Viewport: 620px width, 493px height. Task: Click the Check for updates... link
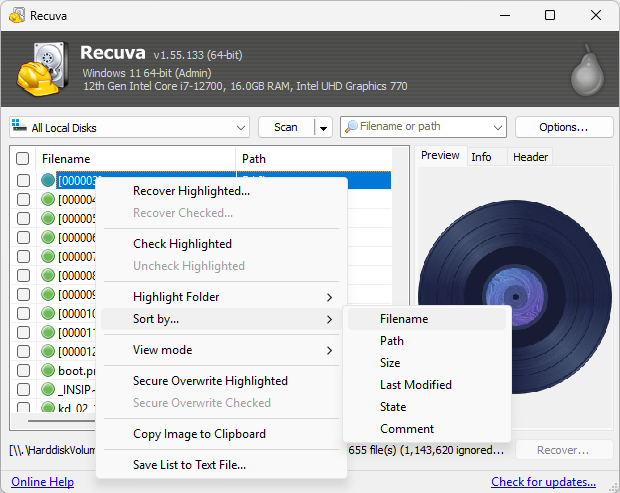[x=543, y=482]
